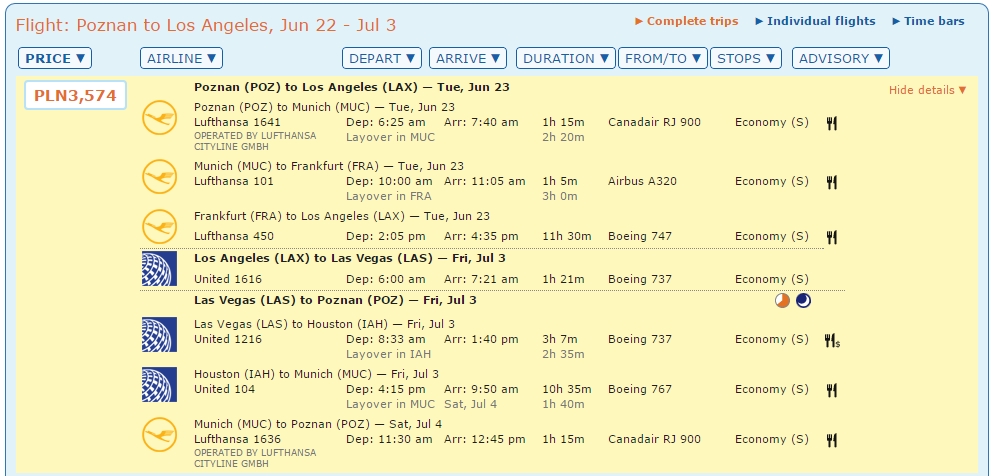Click aircraft Boeing 747
Viewport: 994px width, 476px height.
[x=640, y=236]
